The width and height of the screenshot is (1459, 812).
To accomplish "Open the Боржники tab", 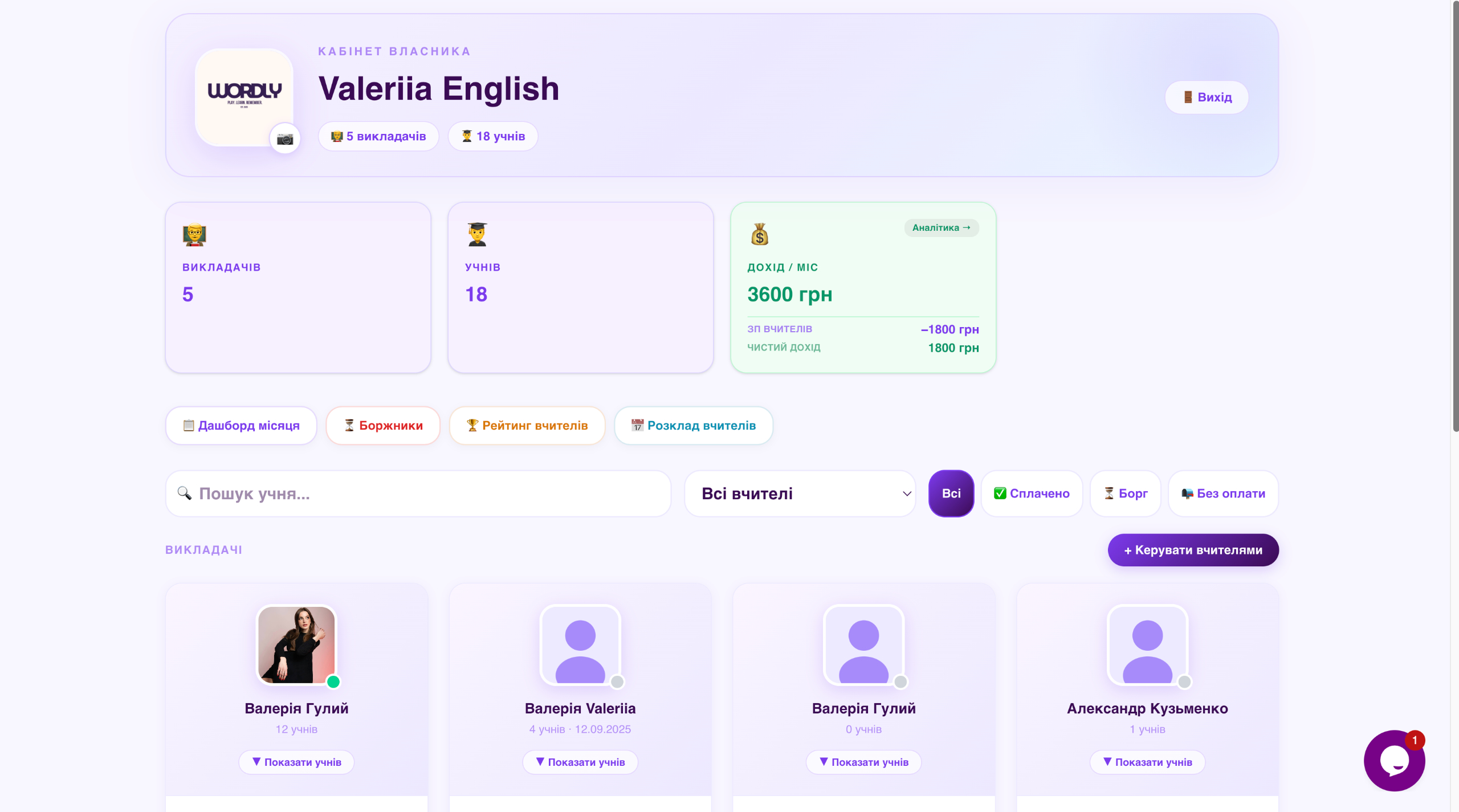I will coord(383,426).
